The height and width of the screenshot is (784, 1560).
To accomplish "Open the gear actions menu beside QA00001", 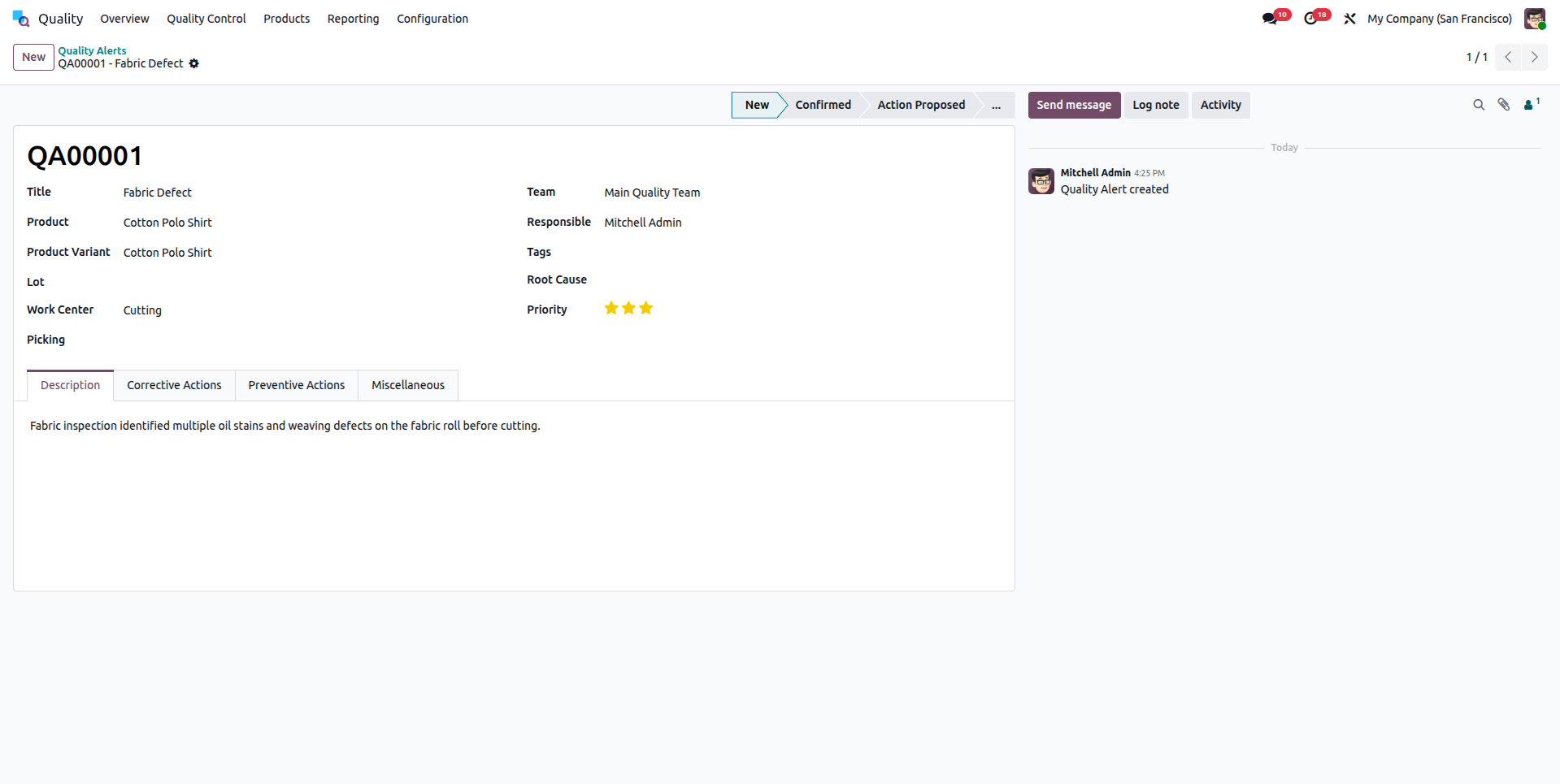I will coord(194,63).
